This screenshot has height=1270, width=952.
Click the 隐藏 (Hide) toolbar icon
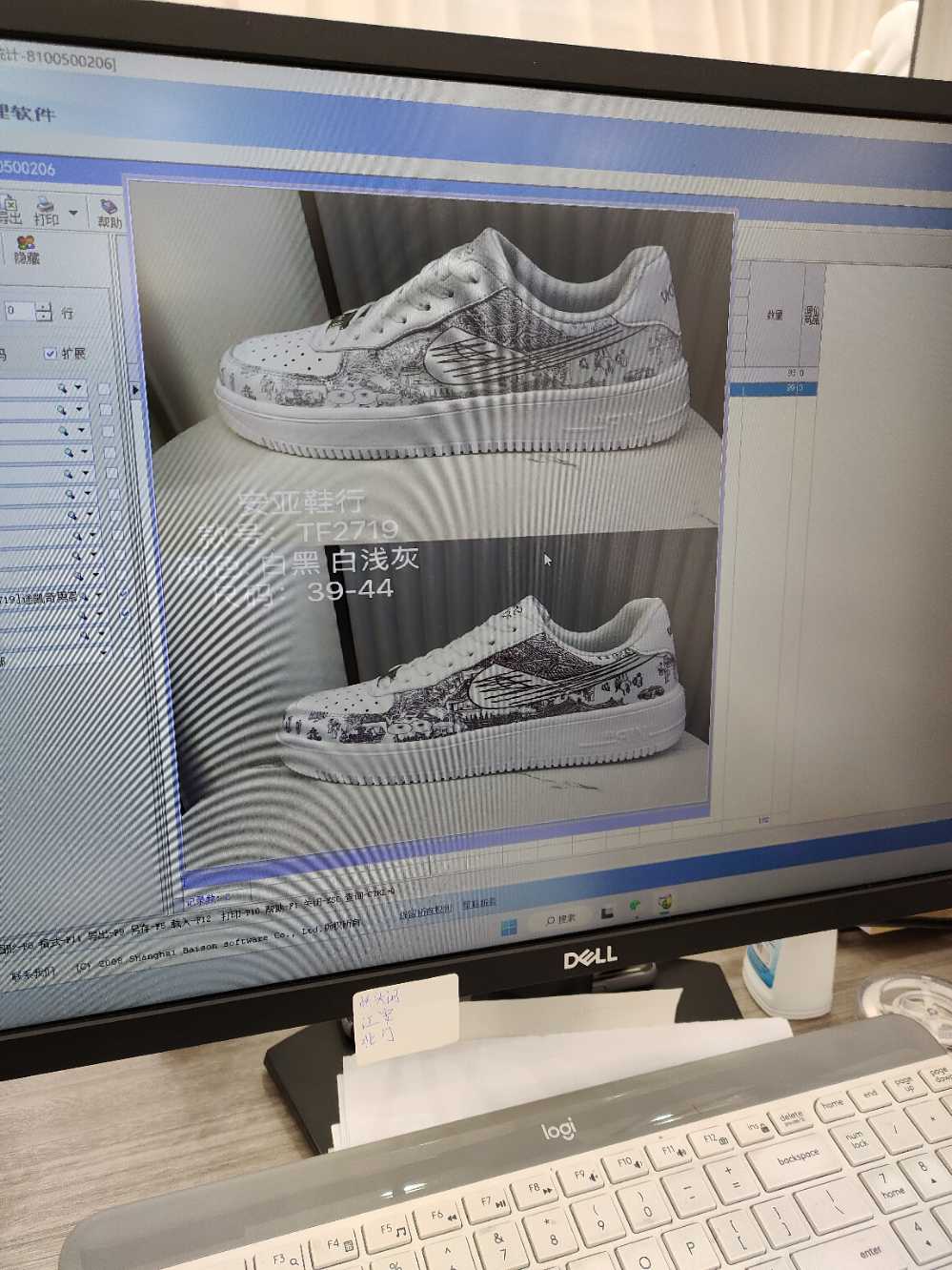tap(27, 252)
